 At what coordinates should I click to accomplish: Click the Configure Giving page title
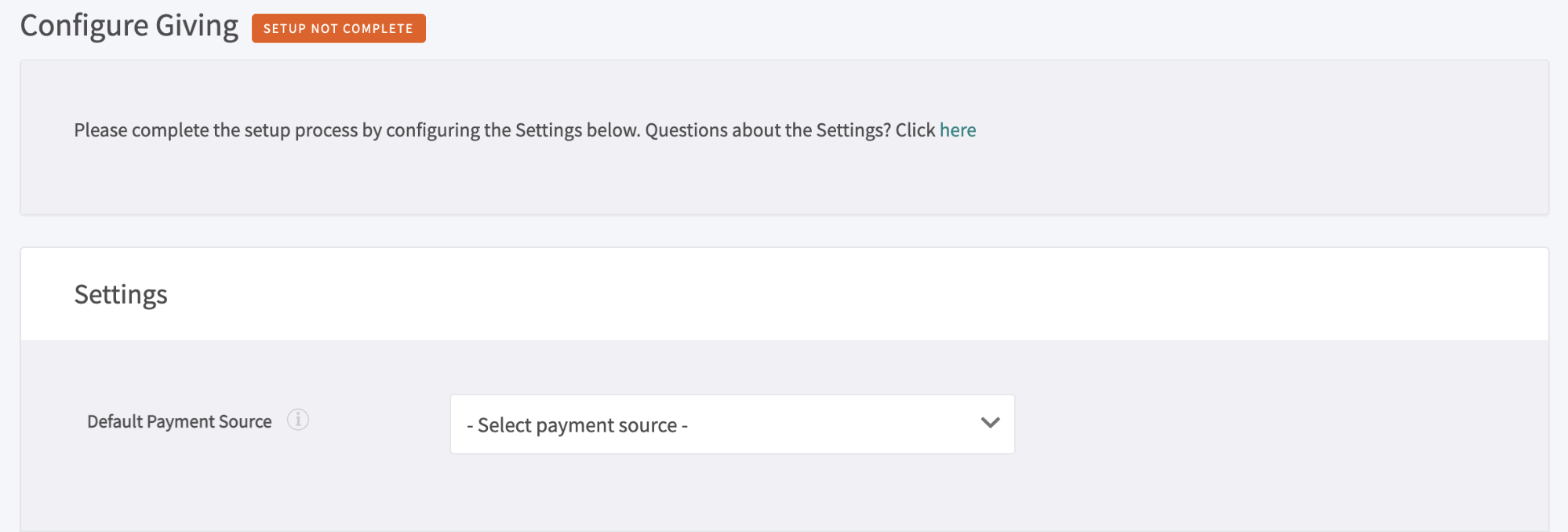[x=129, y=24]
